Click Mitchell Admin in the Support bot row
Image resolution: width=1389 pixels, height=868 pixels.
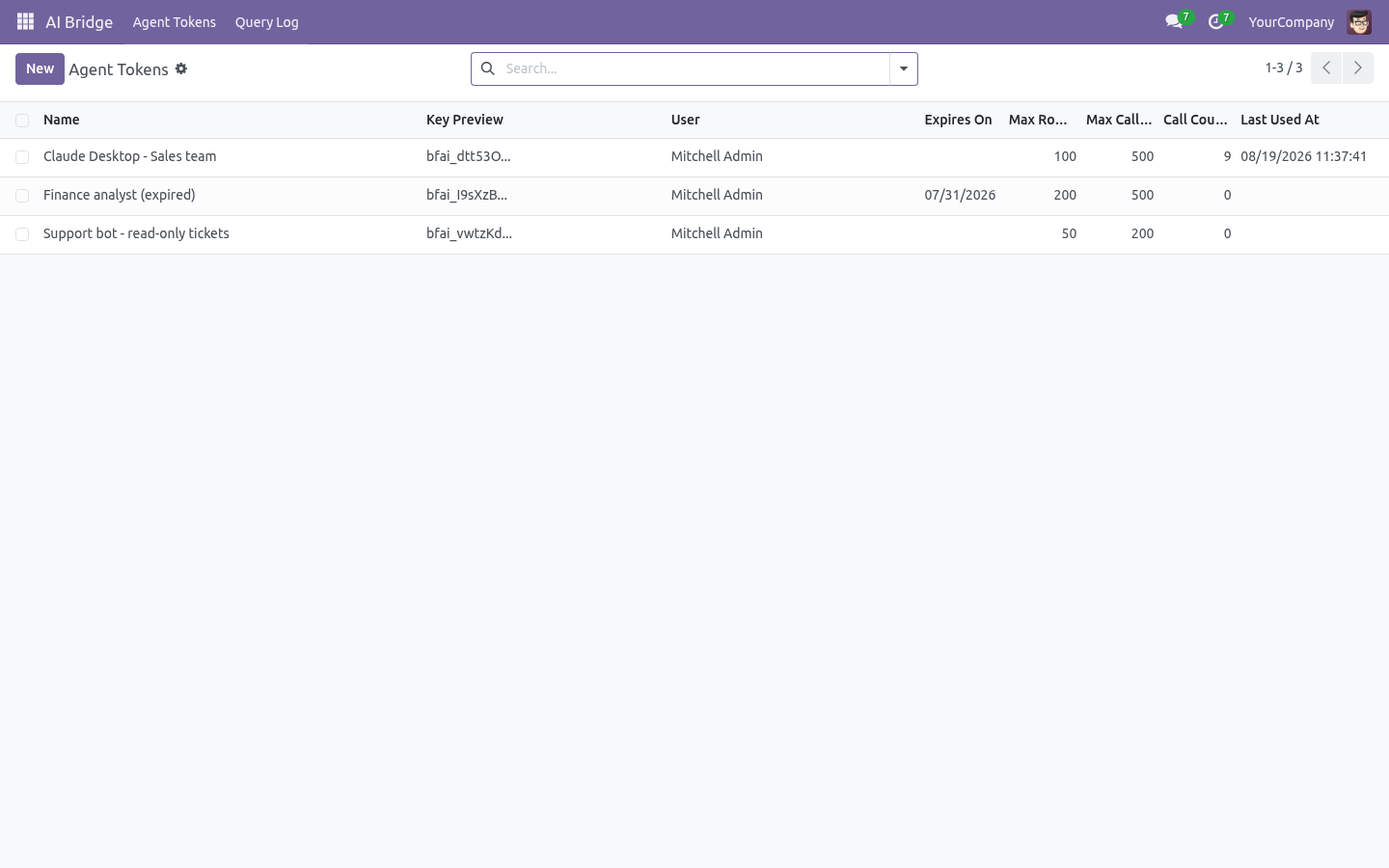[x=717, y=233]
